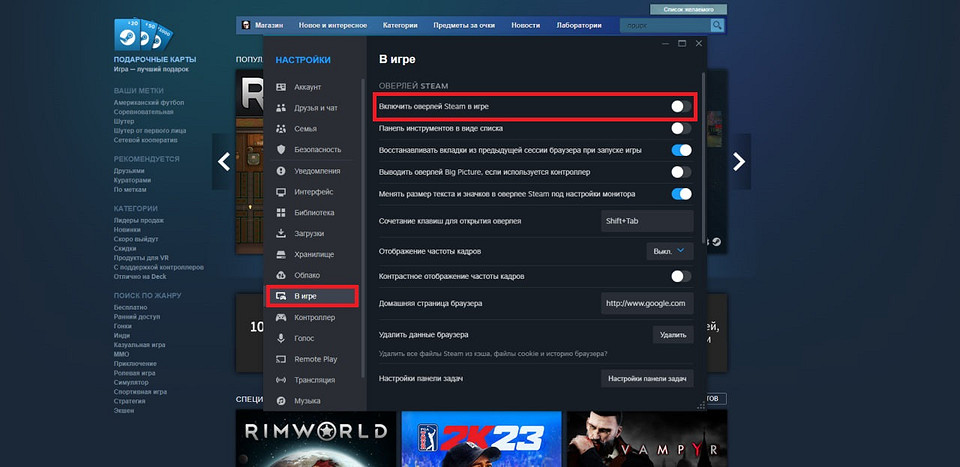The height and width of the screenshot is (467, 960).
Task: Expand the New and Noteworthy store menu
Action: (x=326, y=25)
